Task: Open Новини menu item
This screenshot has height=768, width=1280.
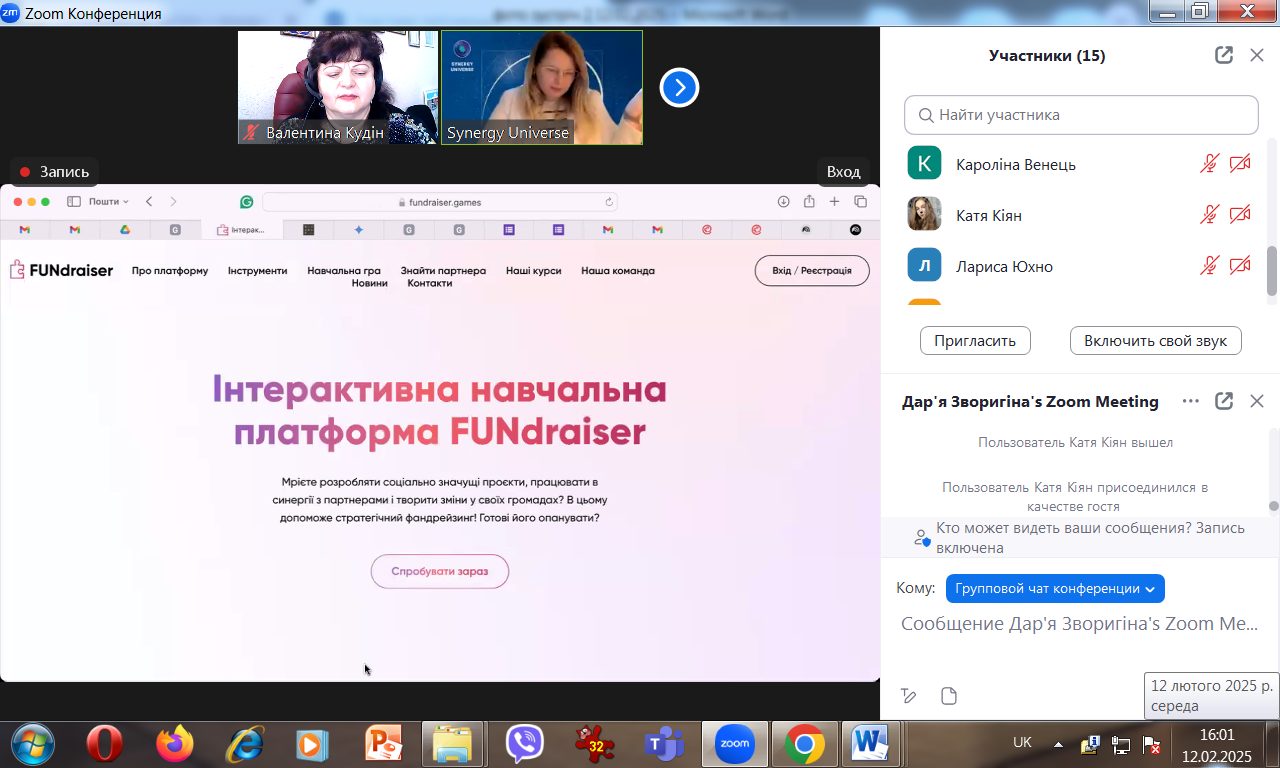Action: [370, 283]
